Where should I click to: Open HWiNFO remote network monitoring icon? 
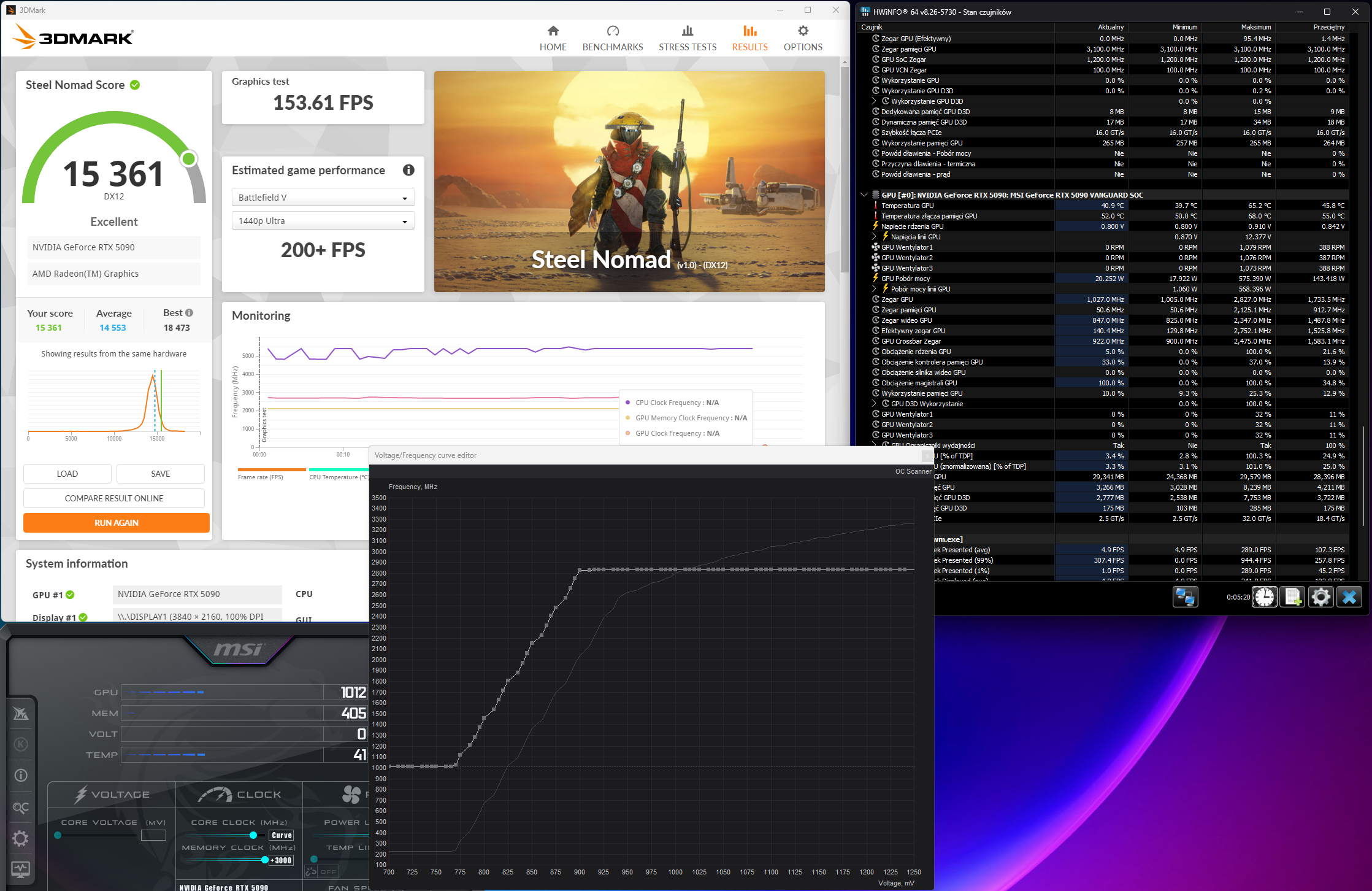(1185, 597)
